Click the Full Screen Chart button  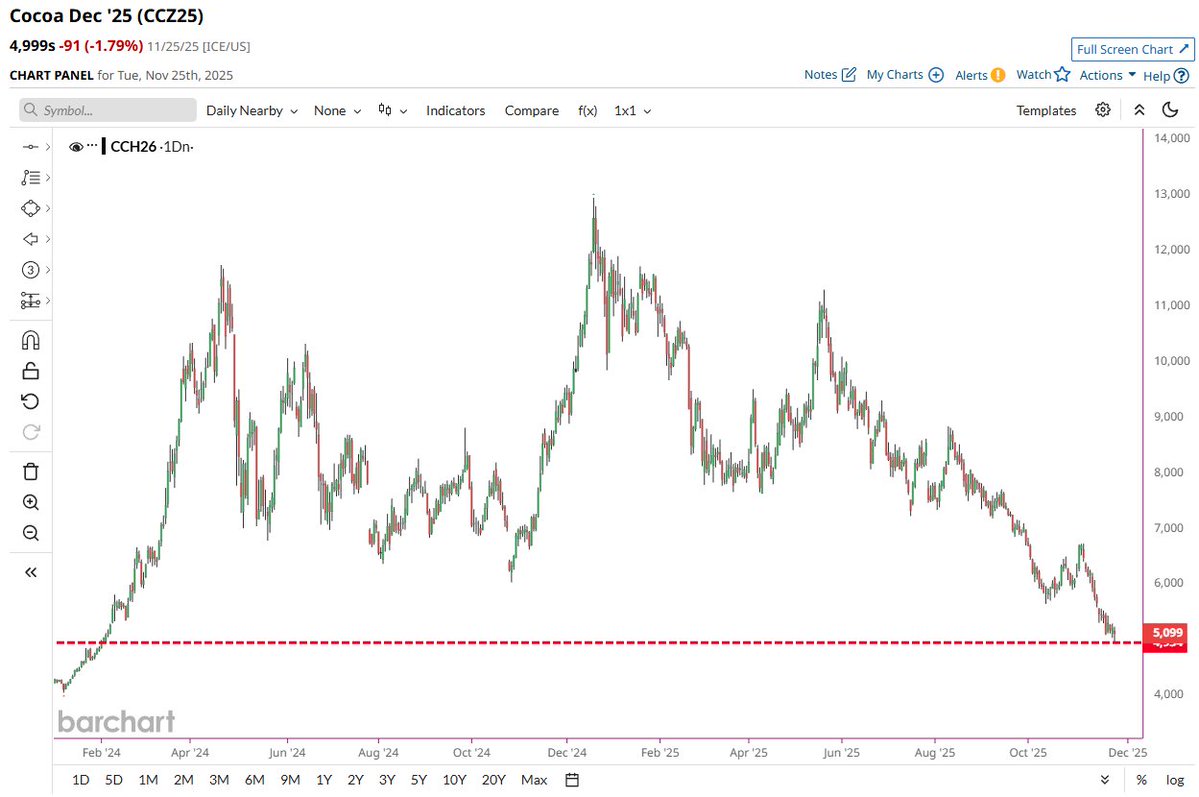point(1131,48)
